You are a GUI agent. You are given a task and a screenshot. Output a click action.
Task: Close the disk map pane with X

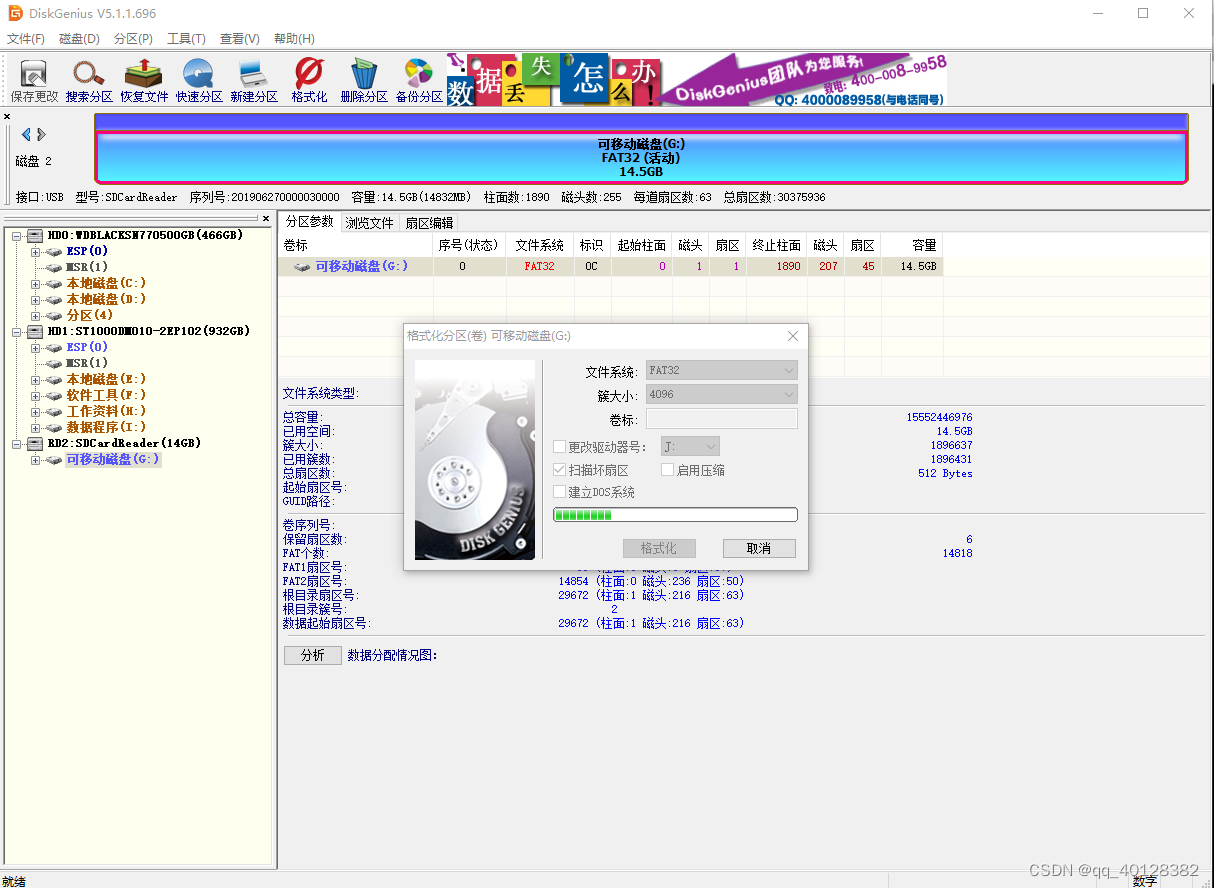tap(7, 117)
